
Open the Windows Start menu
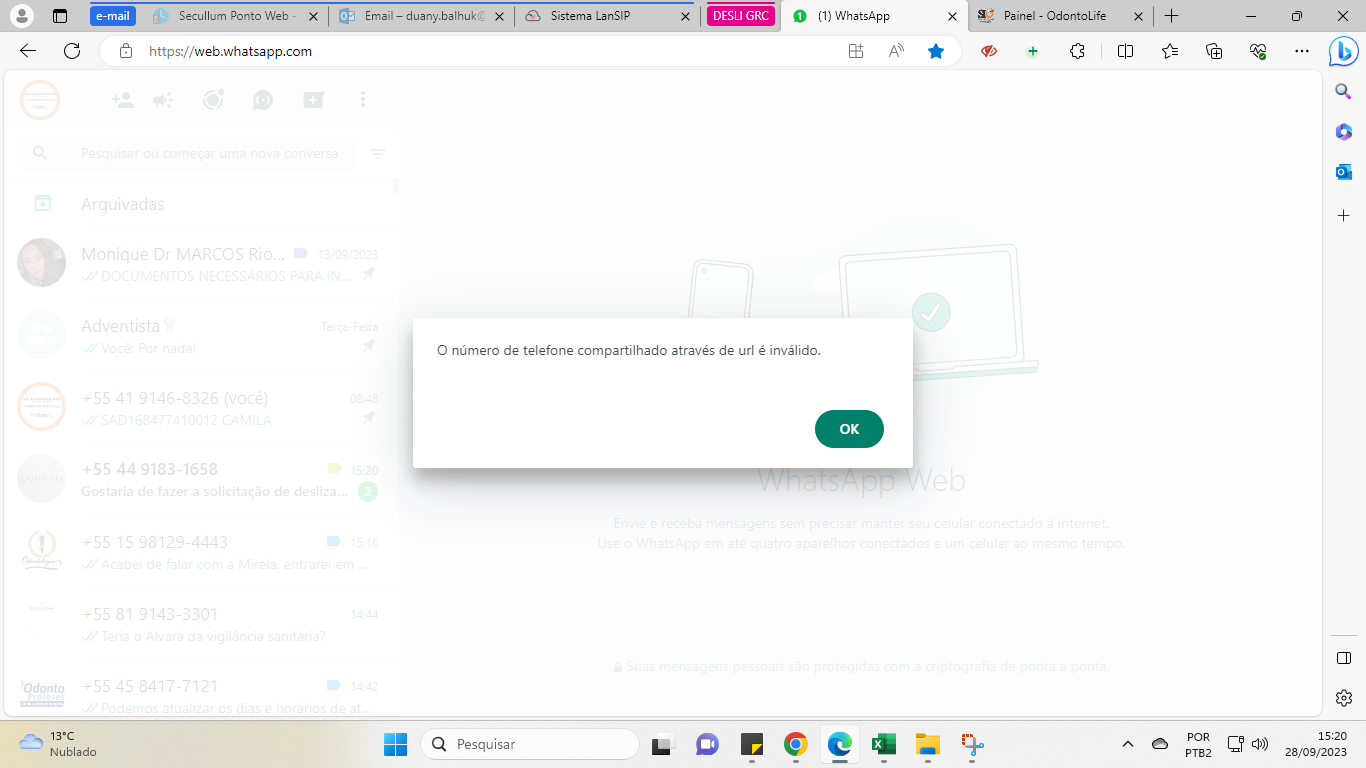tap(396, 744)
